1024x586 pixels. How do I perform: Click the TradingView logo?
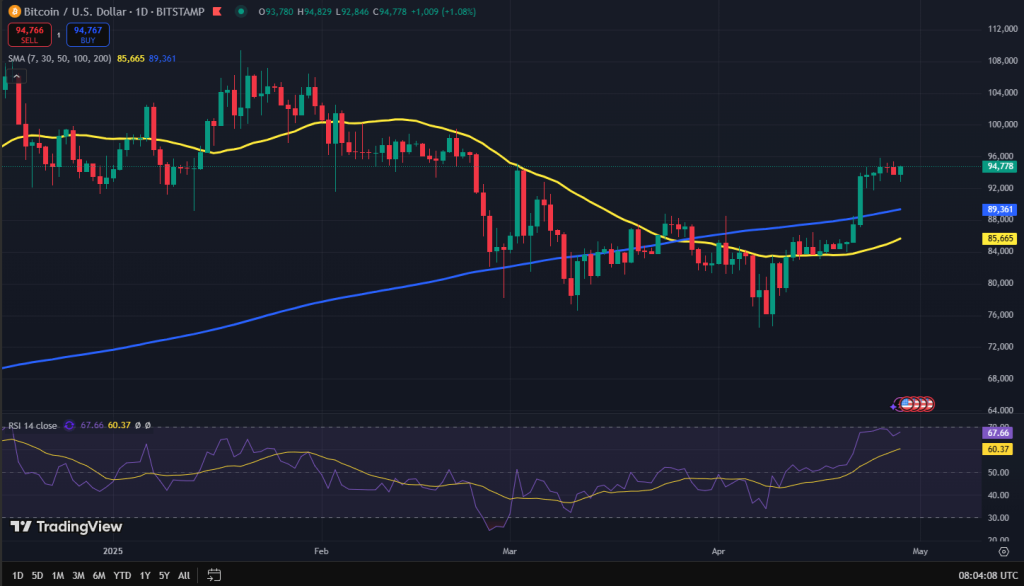coord(67,527)
